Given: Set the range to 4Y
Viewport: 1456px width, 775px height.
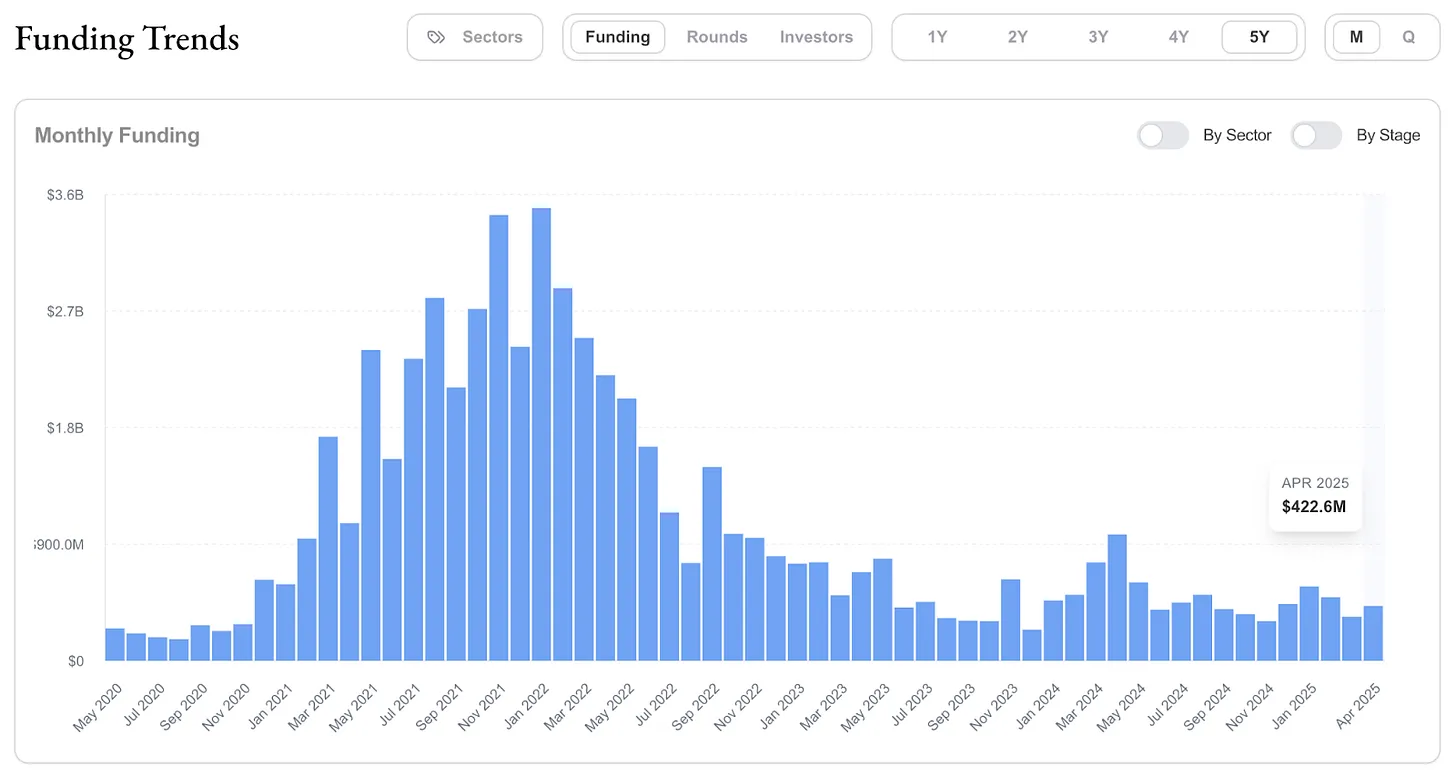Looking at the screenshot, I should [1179, 37].
